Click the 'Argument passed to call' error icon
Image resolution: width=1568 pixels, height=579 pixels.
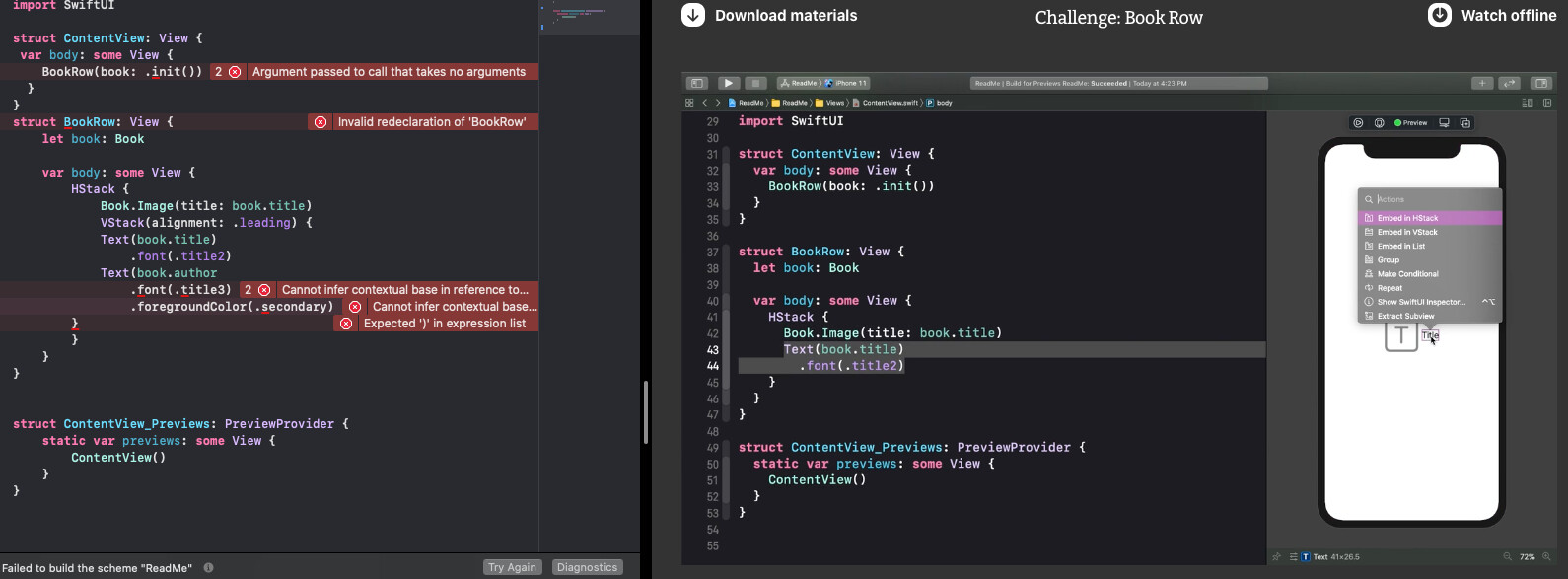(x=235, y=72)
